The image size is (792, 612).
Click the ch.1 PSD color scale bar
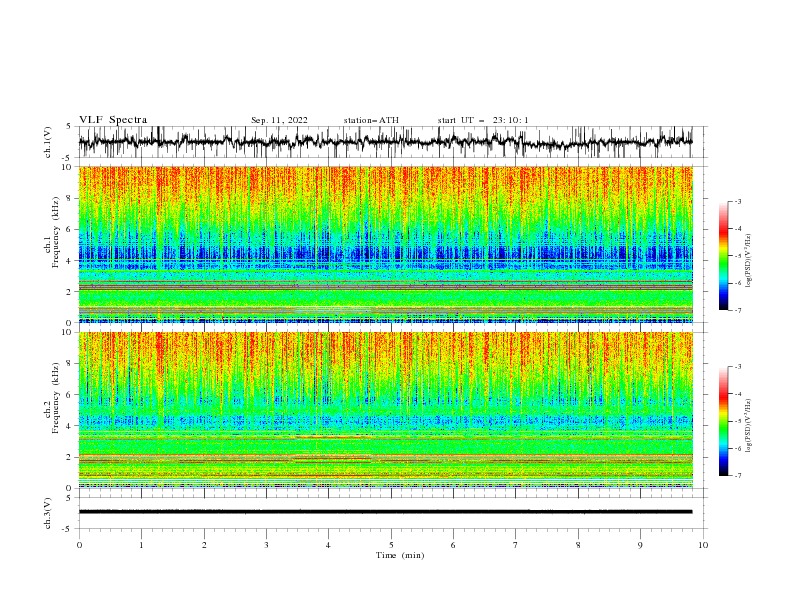pos(723,256)
